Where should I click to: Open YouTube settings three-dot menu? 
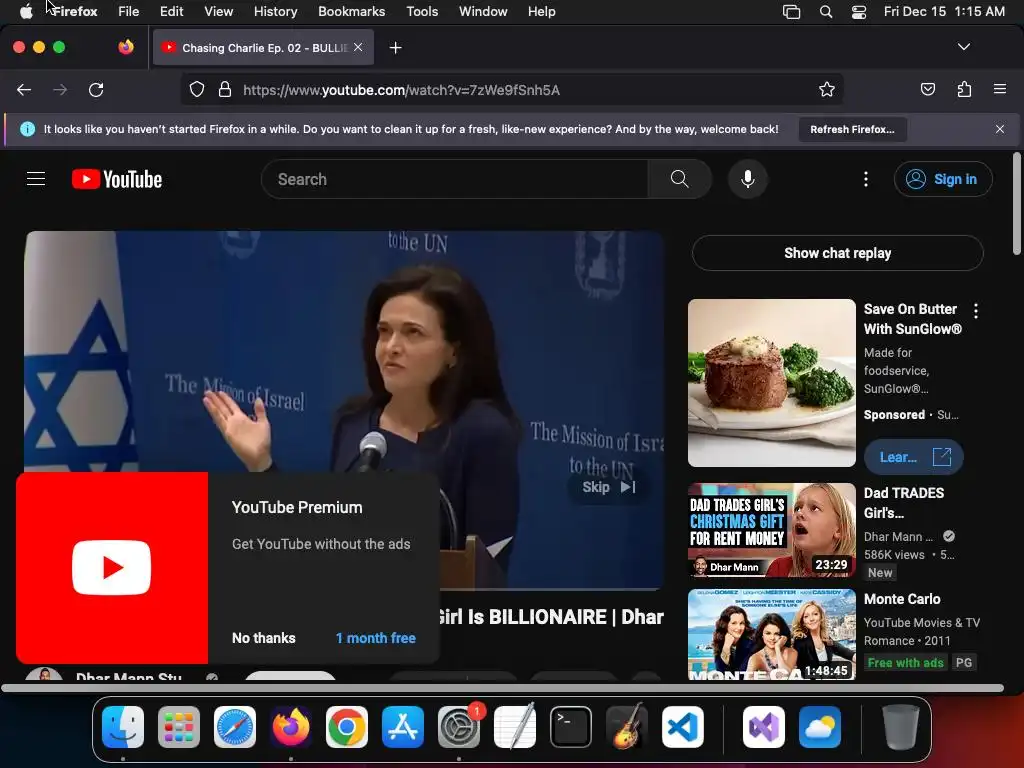(x=866, y=179)
